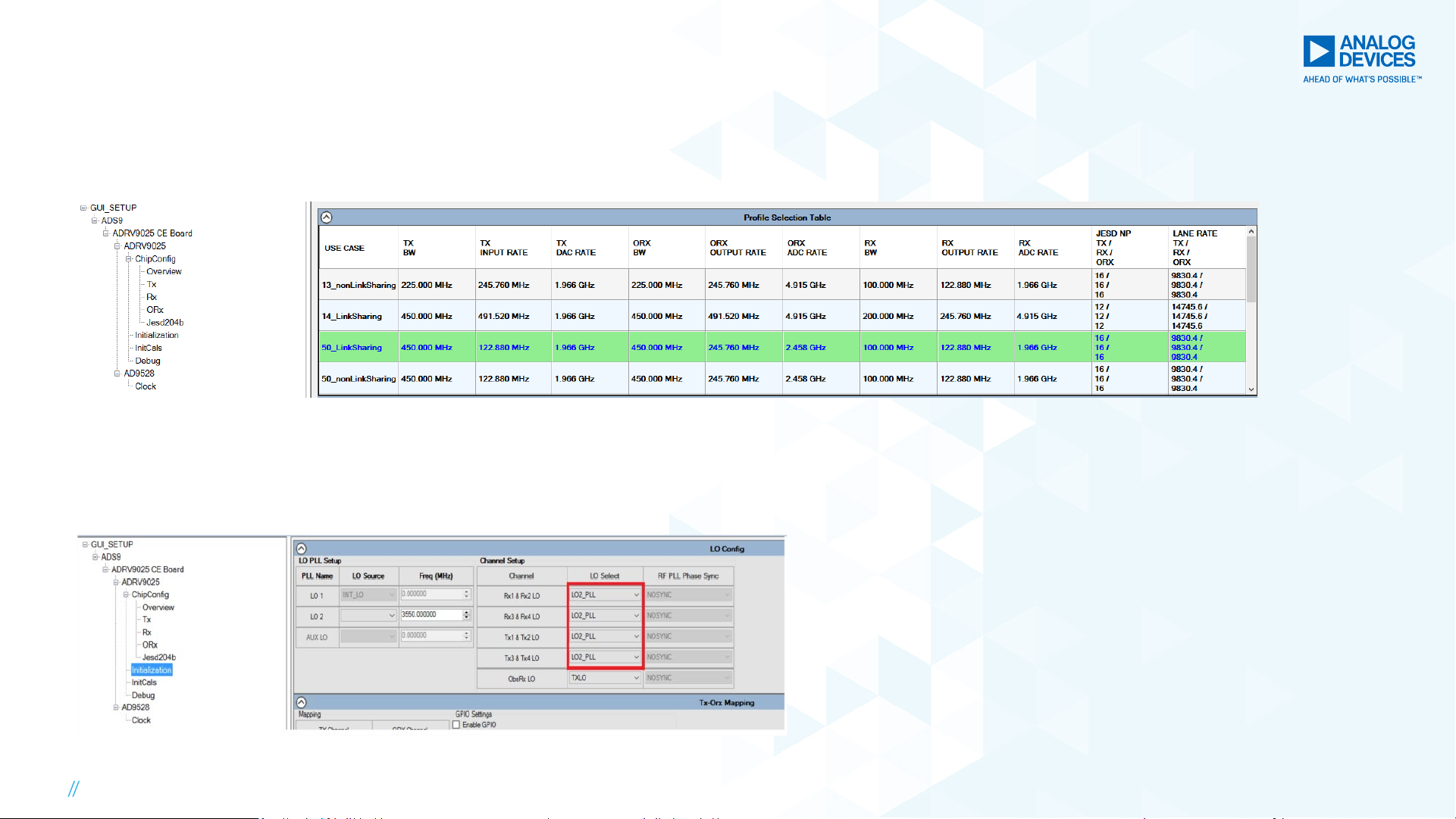
Task: Click the Freq (MHz) column header
Action: click(x=436, y=576)
